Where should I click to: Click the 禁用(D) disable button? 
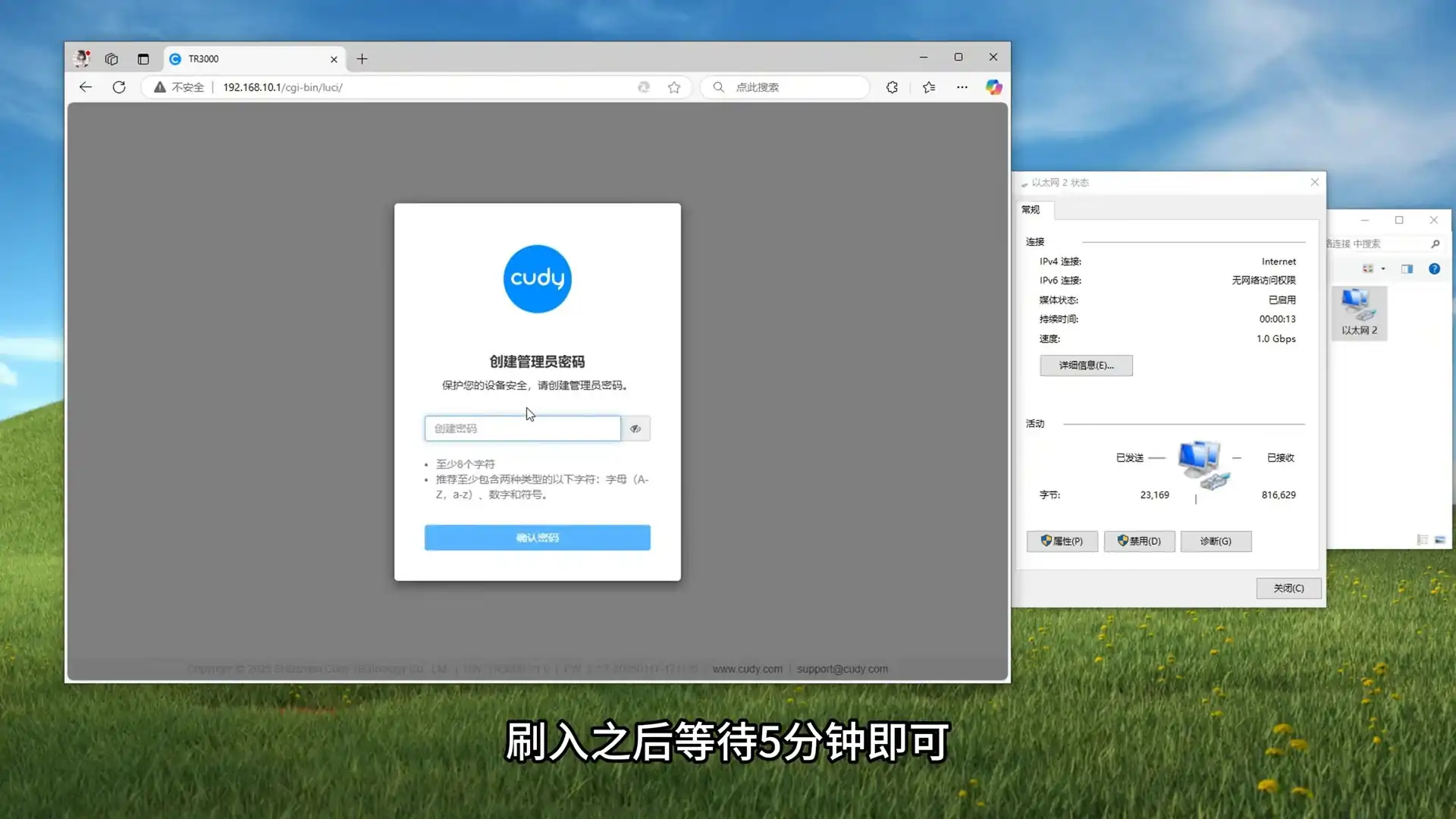[x=1139, y=541]
